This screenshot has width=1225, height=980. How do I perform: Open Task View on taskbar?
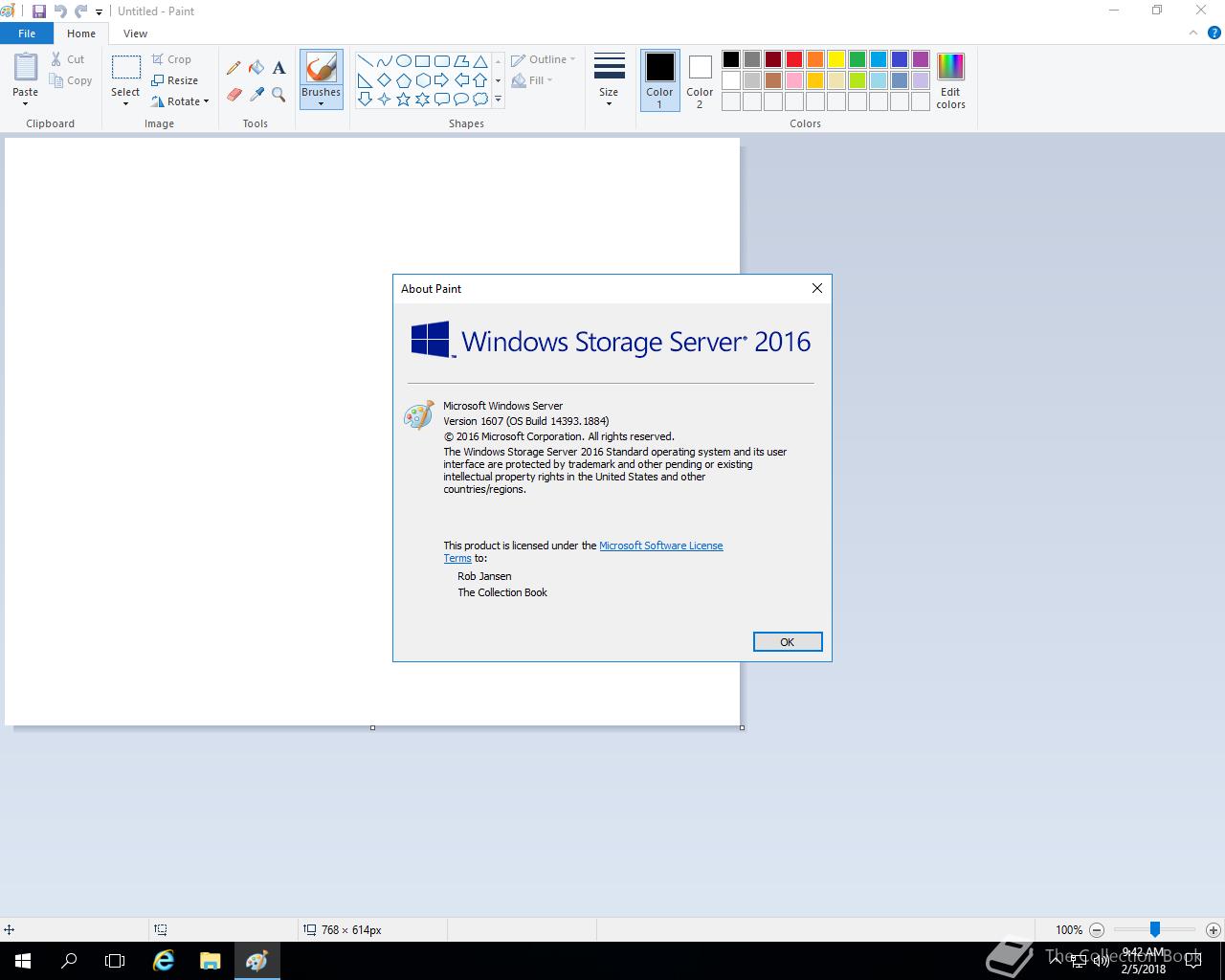(x=115, y=961)
